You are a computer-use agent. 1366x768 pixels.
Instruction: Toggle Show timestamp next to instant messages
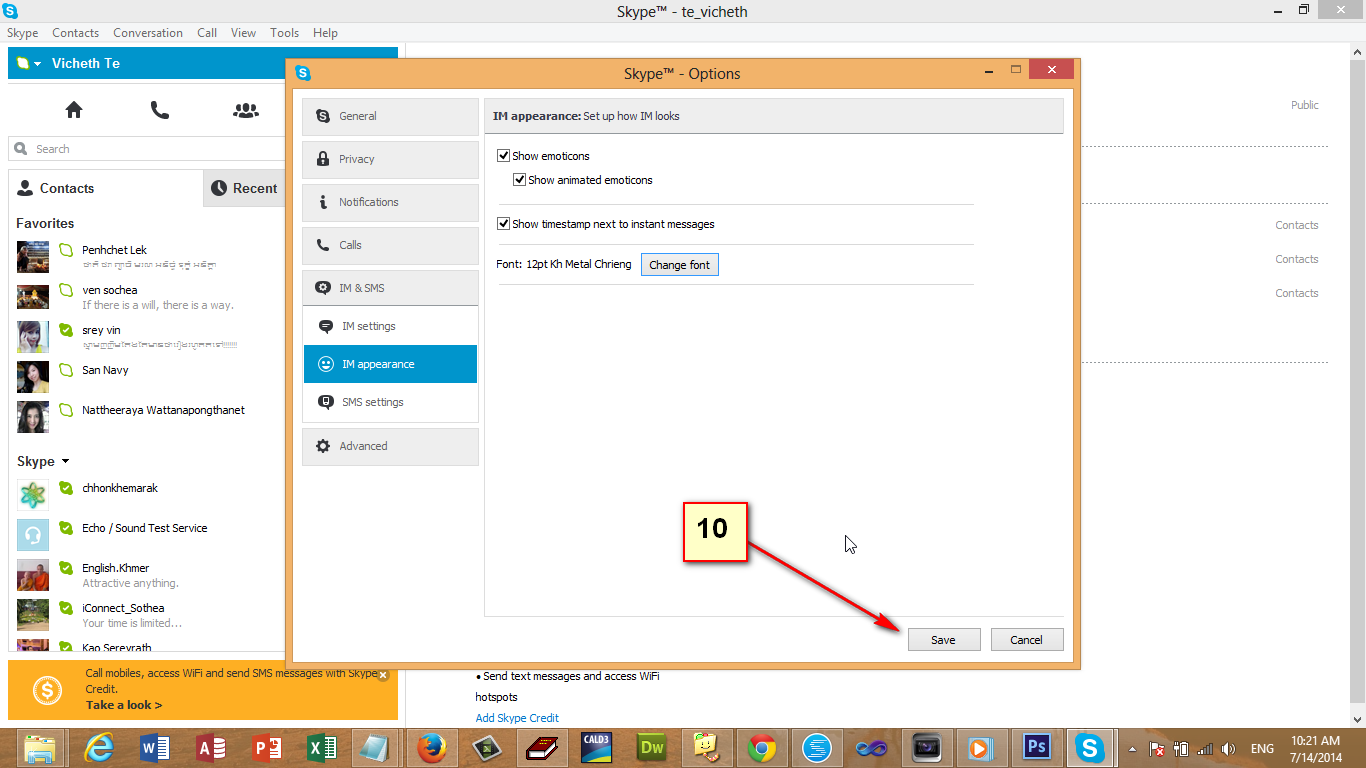tap(504, 224)
